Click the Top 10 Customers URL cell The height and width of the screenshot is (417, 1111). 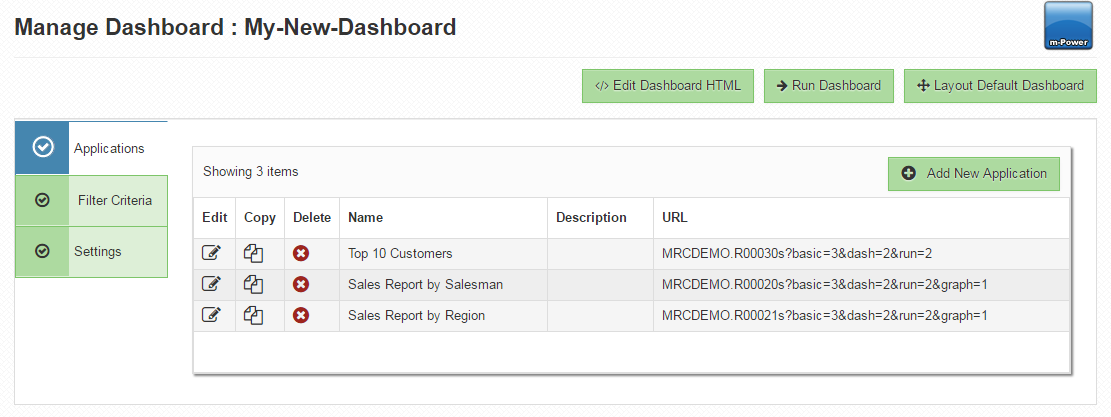tap(796, 254)
